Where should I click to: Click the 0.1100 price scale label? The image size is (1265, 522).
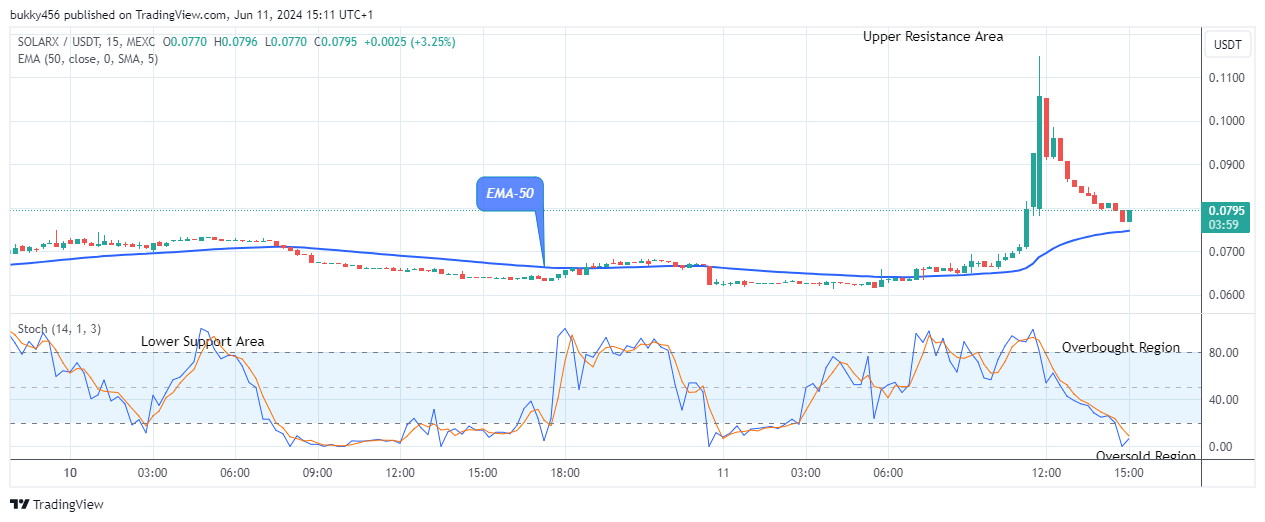coord(1226,78)
